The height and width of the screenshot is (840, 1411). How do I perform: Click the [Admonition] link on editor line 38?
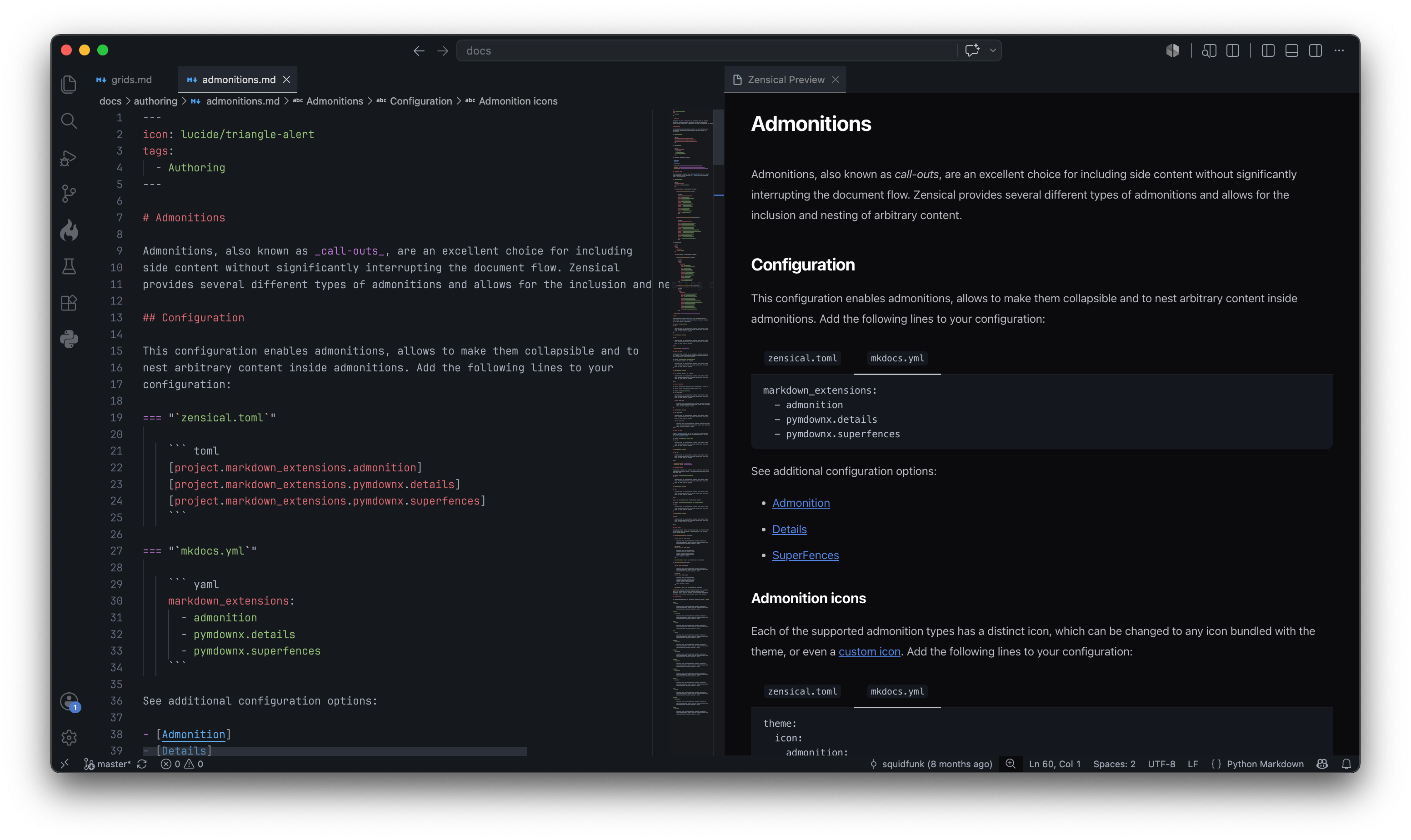(x=194, y=735)
